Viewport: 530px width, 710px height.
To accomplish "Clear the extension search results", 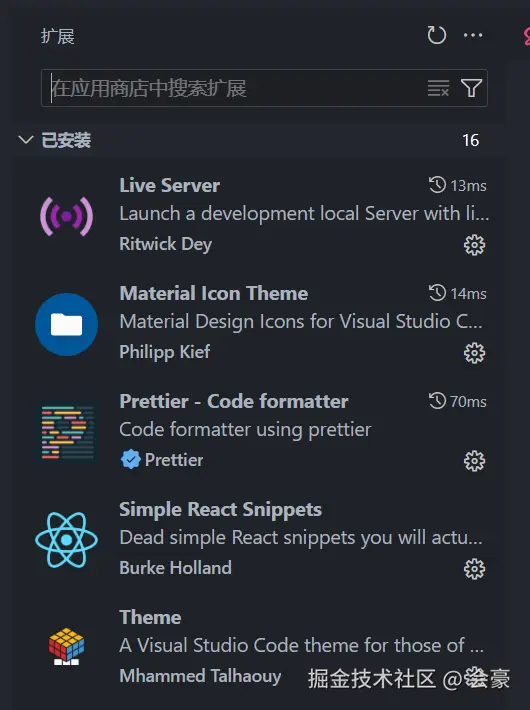I will (438, 88).
